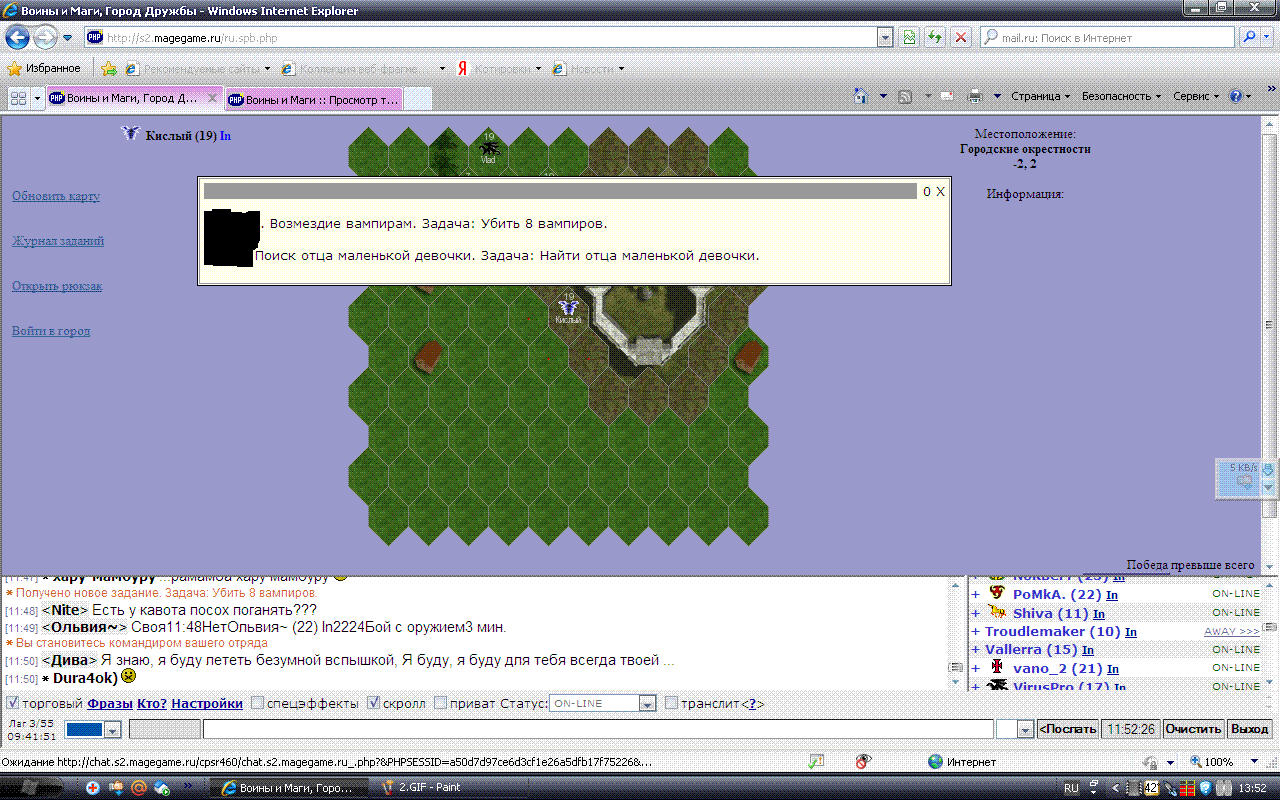
Task: Refresh the page with the green arrows icon
Action: [x=935, y=38]
